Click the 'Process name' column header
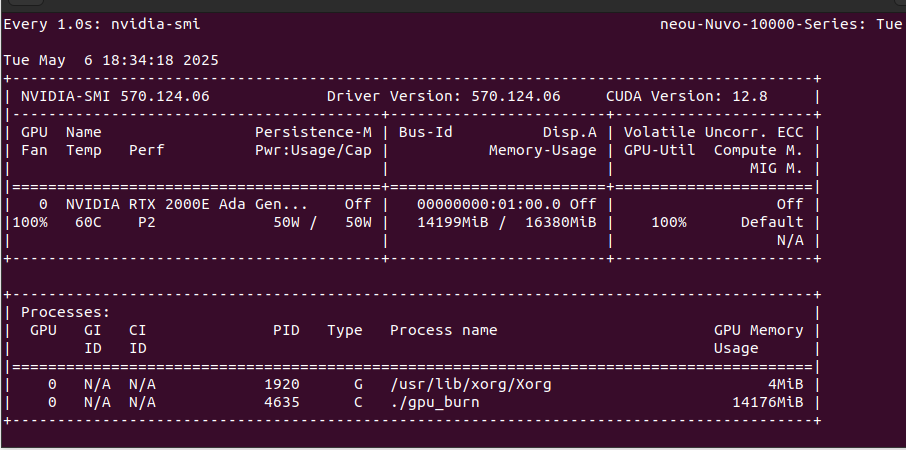The image size is (906, 450). pos(443,330)
